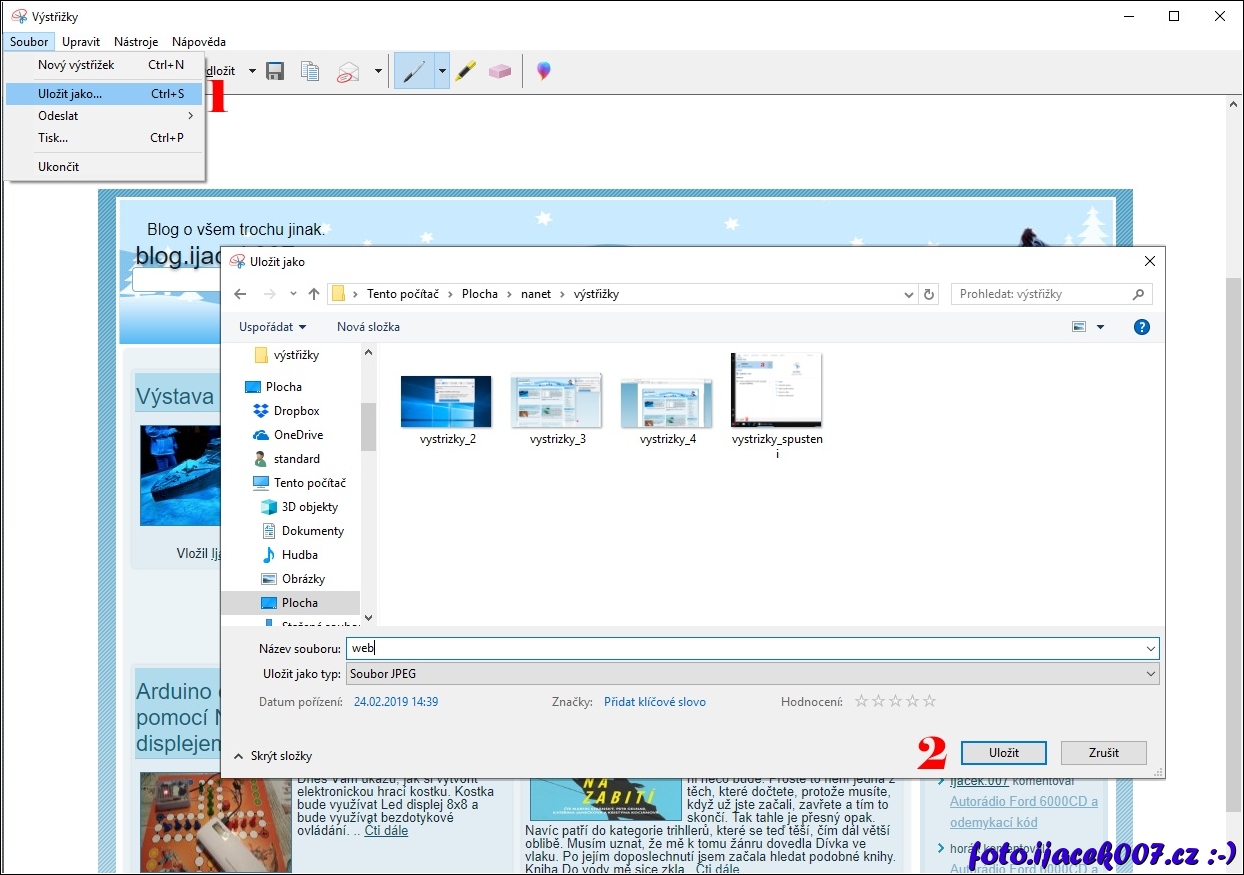Click the 'Zrušit' button
This screenshot has height=875, width=1244.
pyautogui.click(x=1103, y=752)
